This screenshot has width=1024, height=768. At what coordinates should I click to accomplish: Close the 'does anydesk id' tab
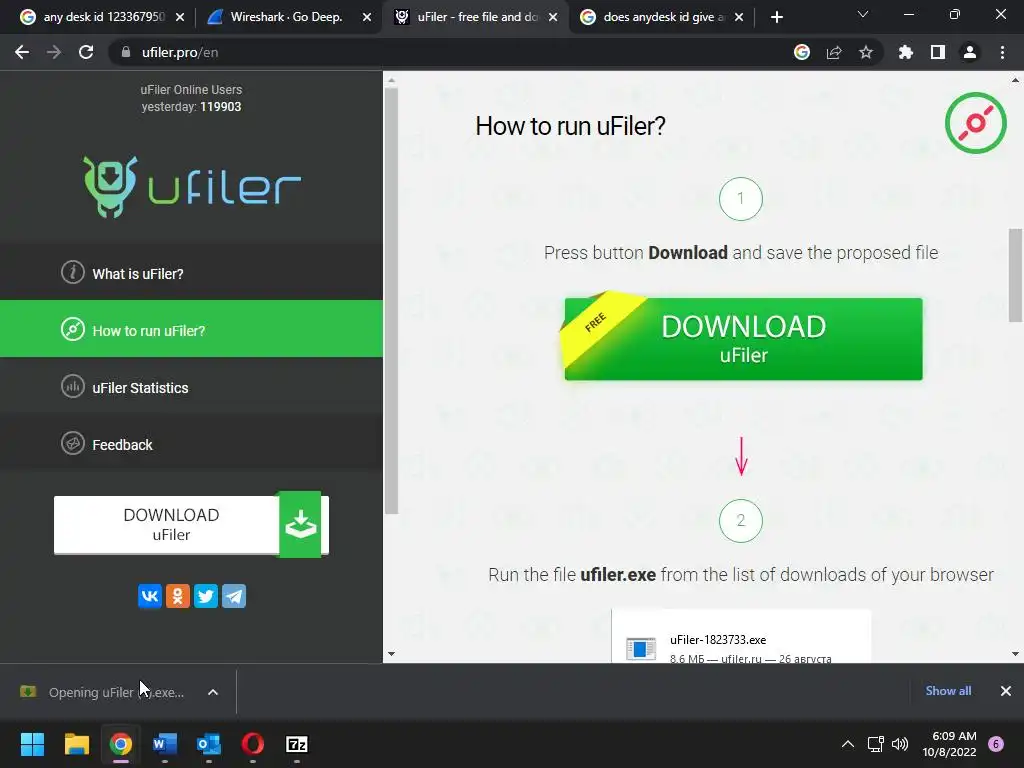click(x=739, y=17)
